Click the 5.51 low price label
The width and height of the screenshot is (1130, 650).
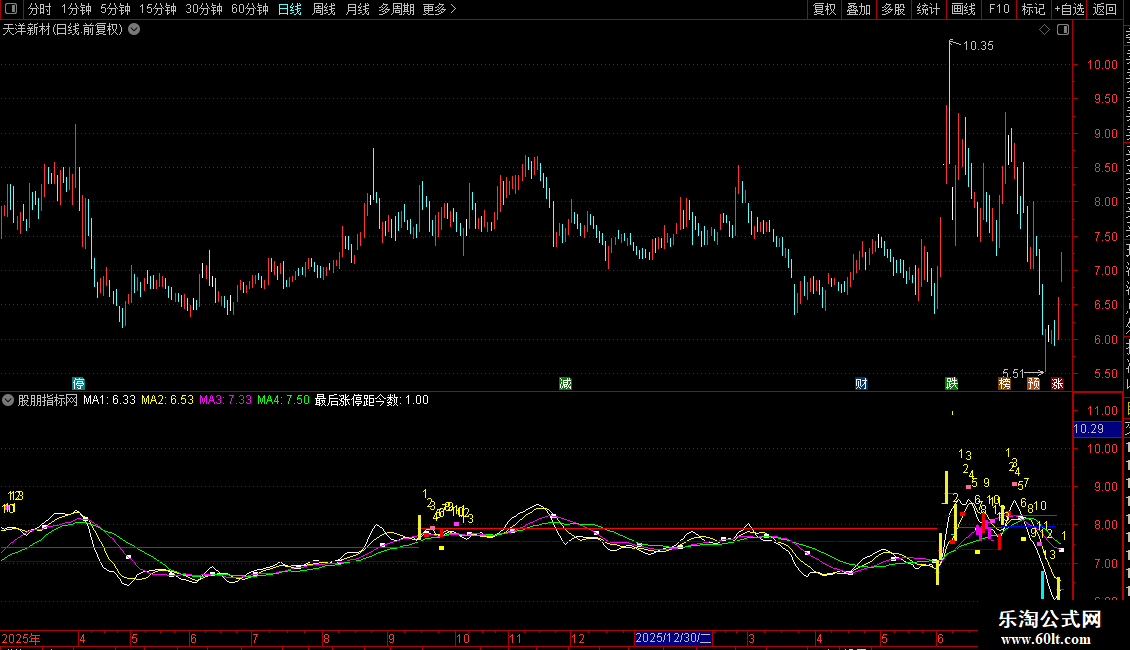tap(1013, 373)
